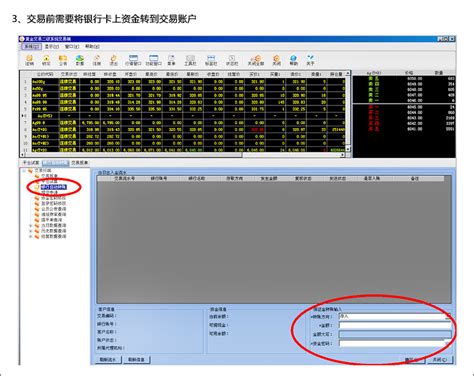Image resolution: width=474 pixels, height=376 pixels.
Task: Click the green pie-chart toolbar icon after 公告
Action: pos(80,60)
